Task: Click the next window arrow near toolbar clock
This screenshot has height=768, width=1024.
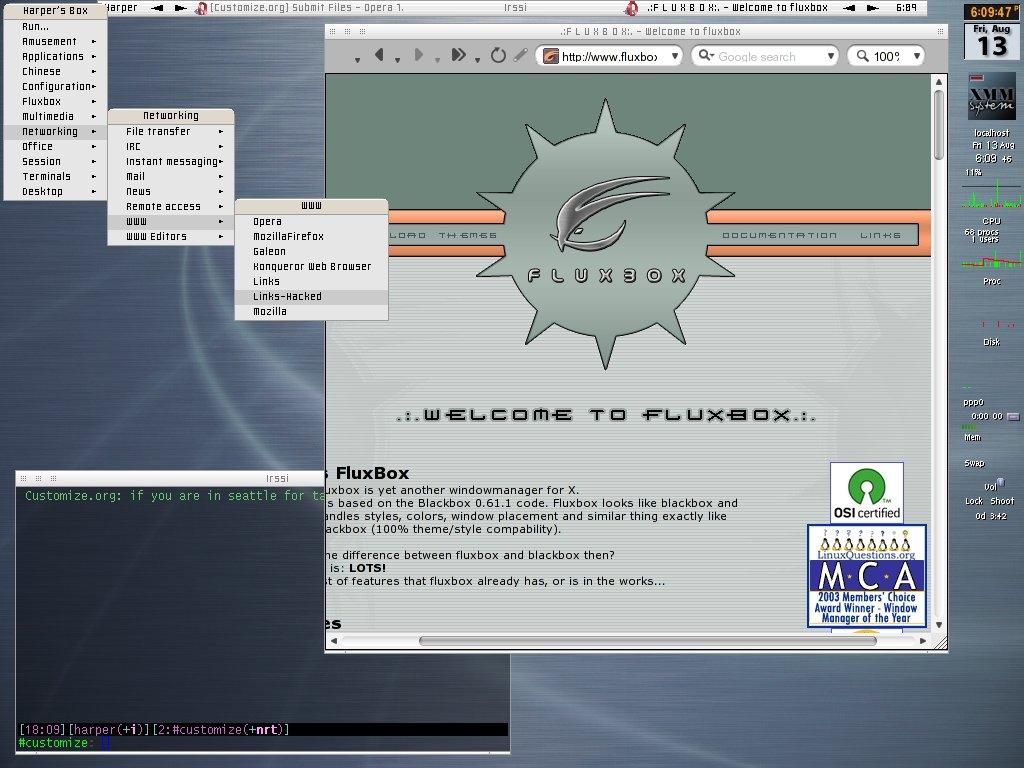Action: pyautogui.click(x=872, y=8)
